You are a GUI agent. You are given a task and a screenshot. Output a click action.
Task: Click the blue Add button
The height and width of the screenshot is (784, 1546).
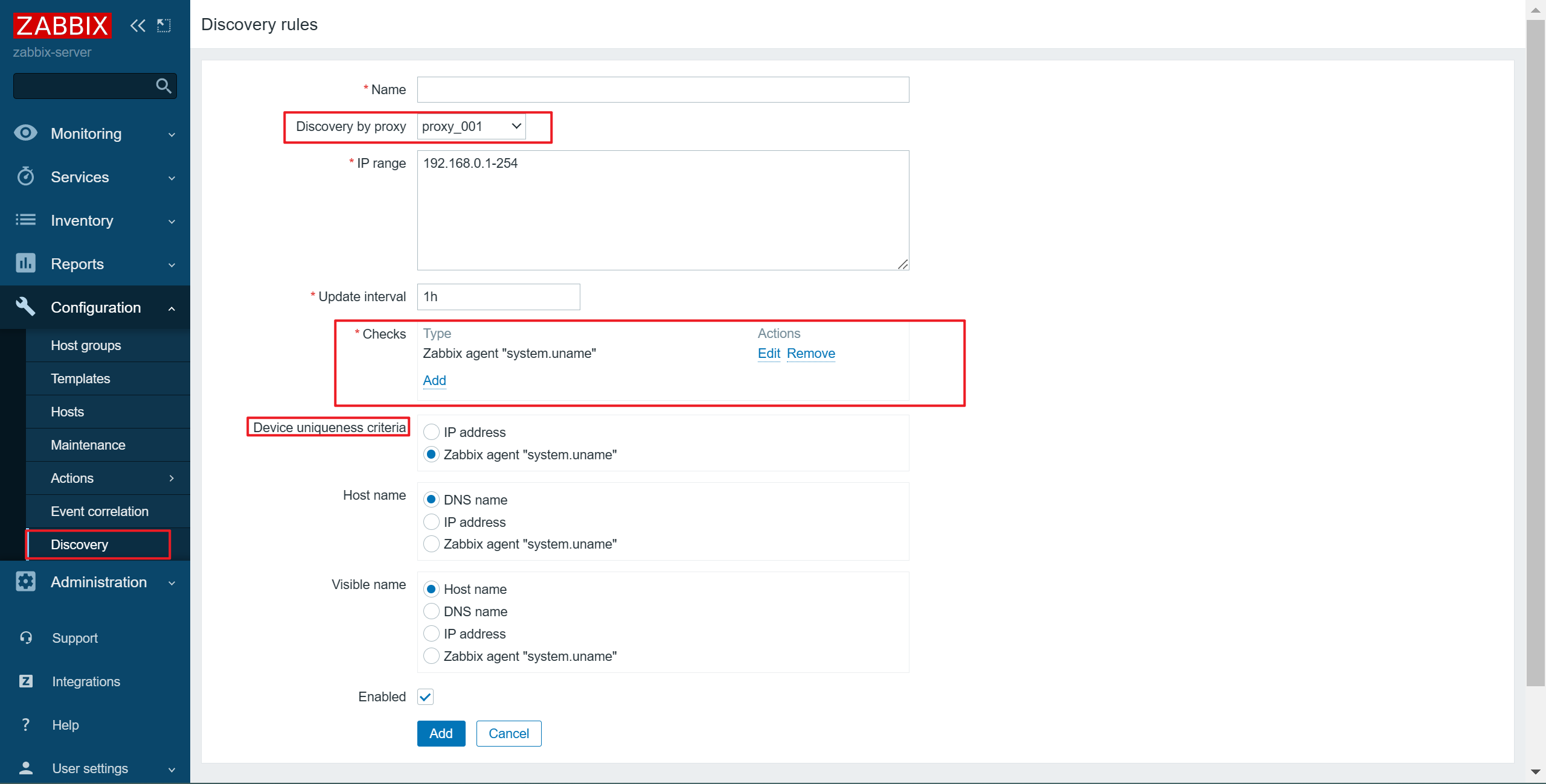coord(441,733)
